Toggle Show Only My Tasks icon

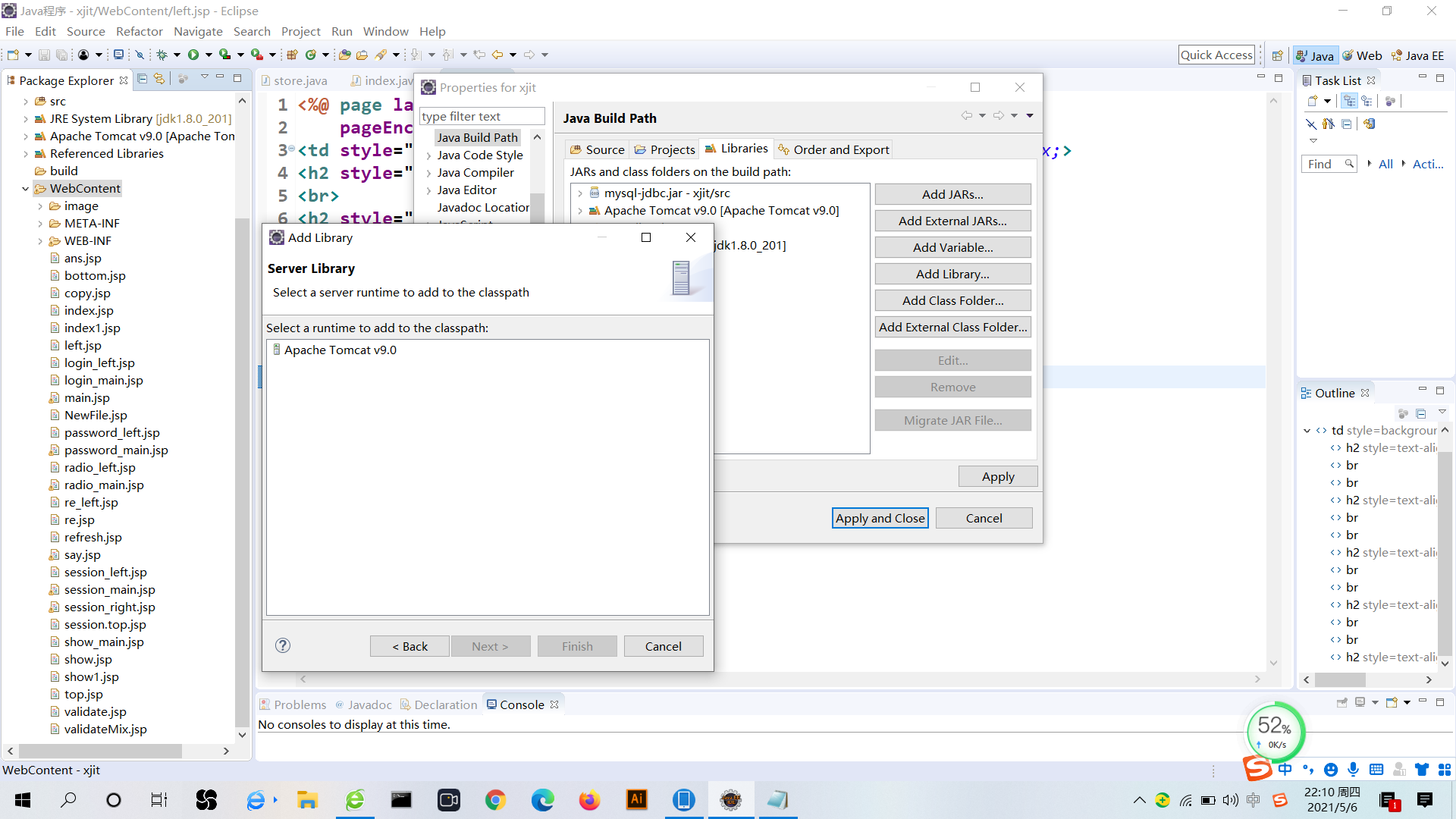click(1329, 124)
